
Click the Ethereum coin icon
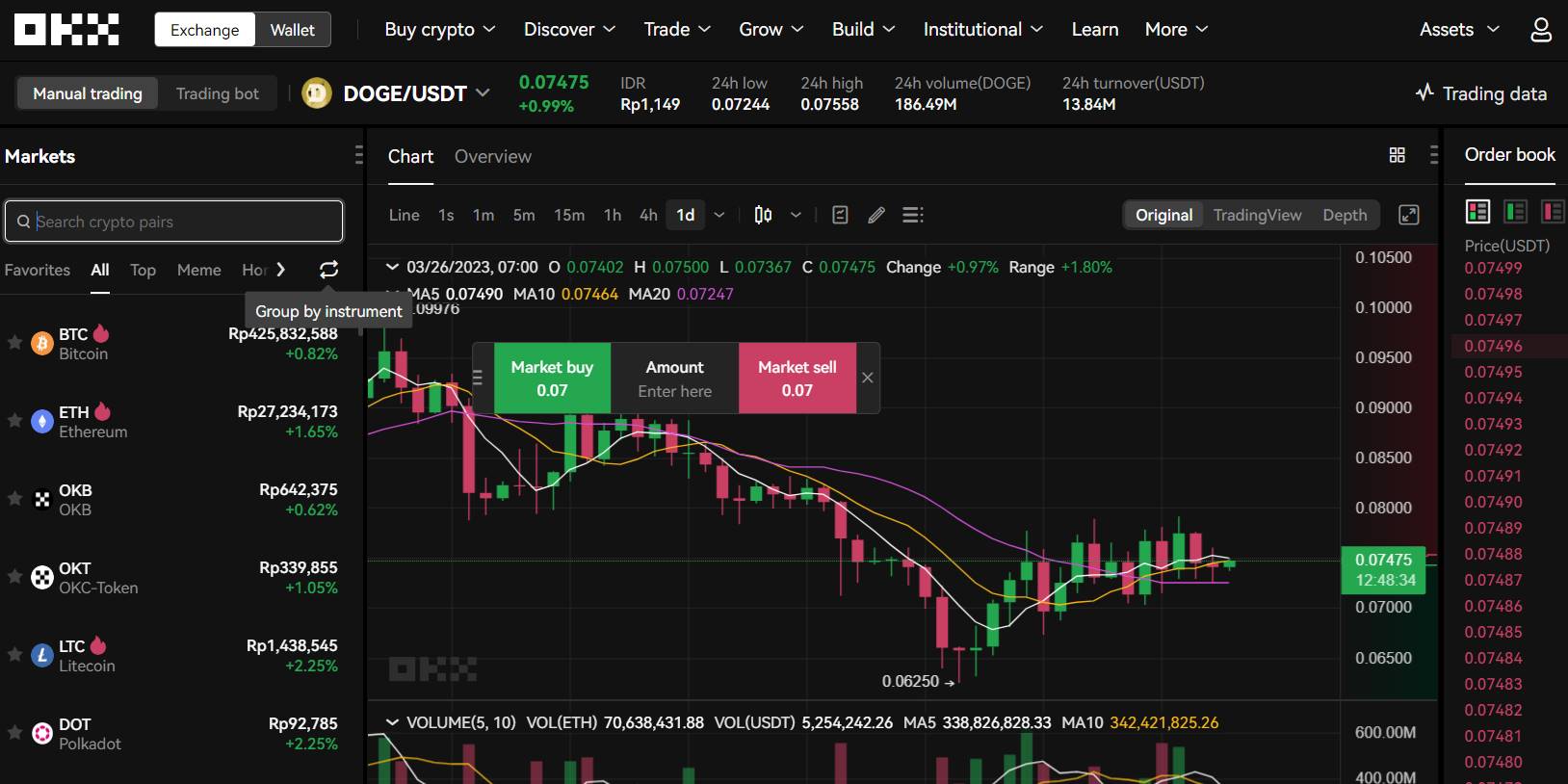[x=42, y=421]
